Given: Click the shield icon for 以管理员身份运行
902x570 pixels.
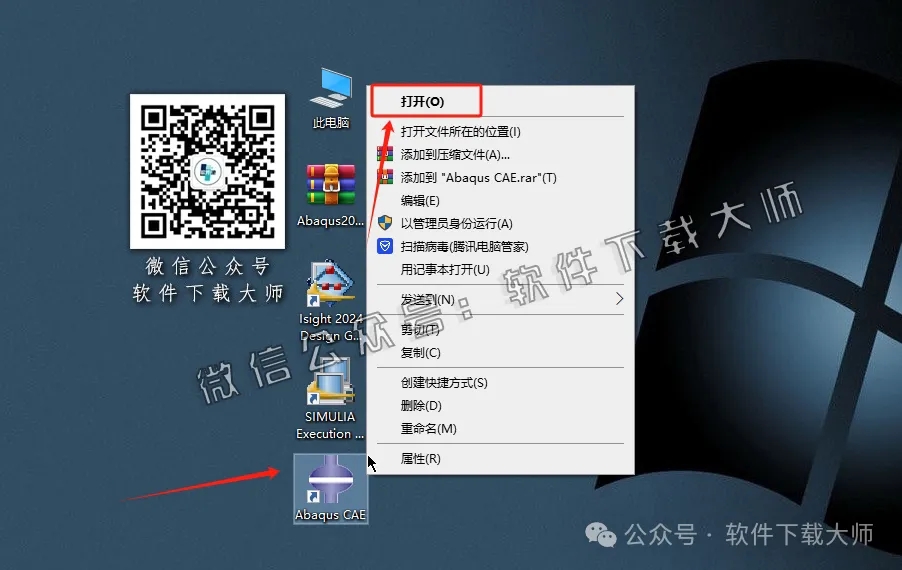Looking at the screenshot, I should [385, 223].
